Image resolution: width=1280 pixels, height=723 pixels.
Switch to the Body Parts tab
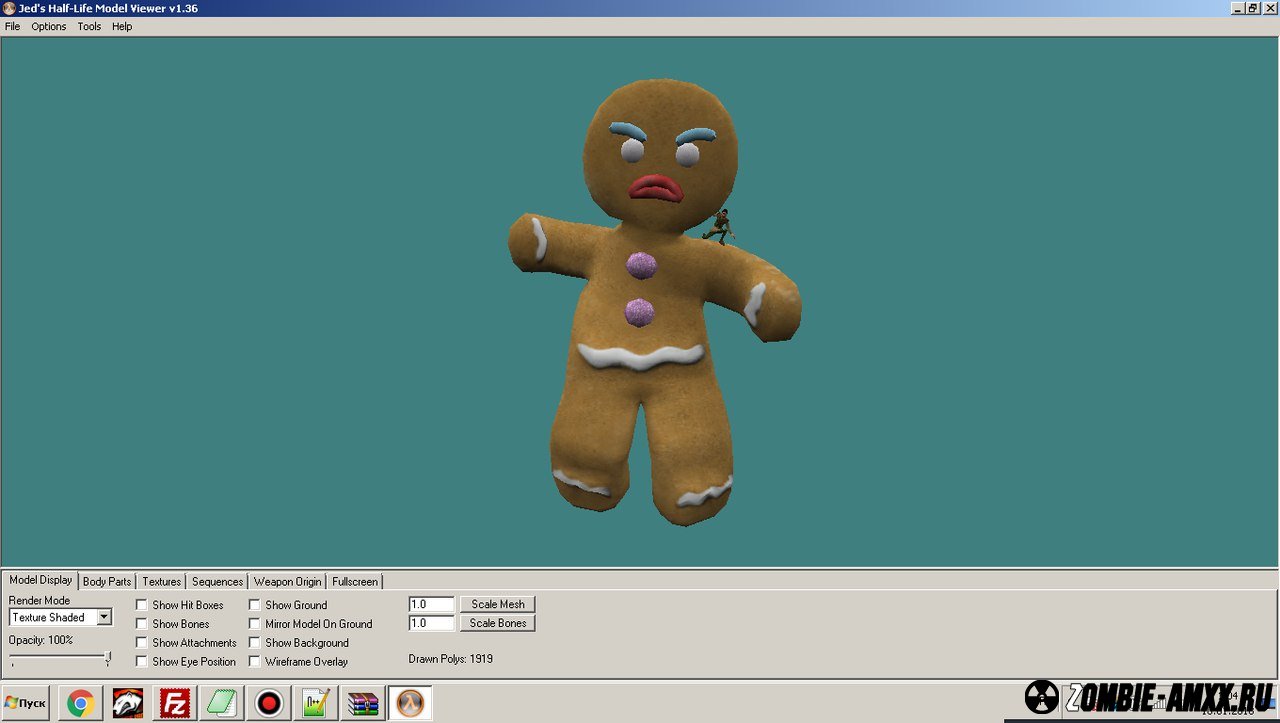pyautogui.click(x=107, y=582)
